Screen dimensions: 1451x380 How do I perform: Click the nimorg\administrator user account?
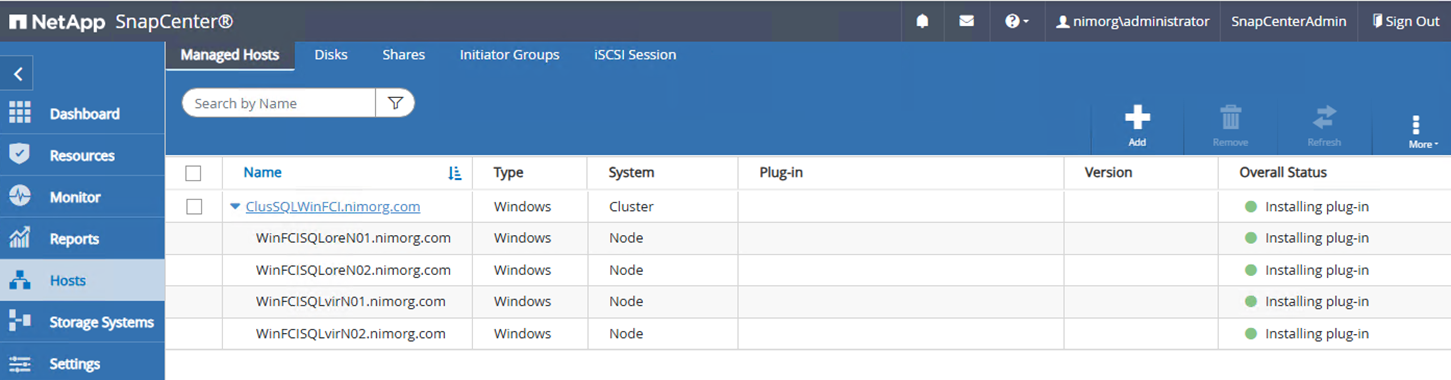click(1133, 21)
